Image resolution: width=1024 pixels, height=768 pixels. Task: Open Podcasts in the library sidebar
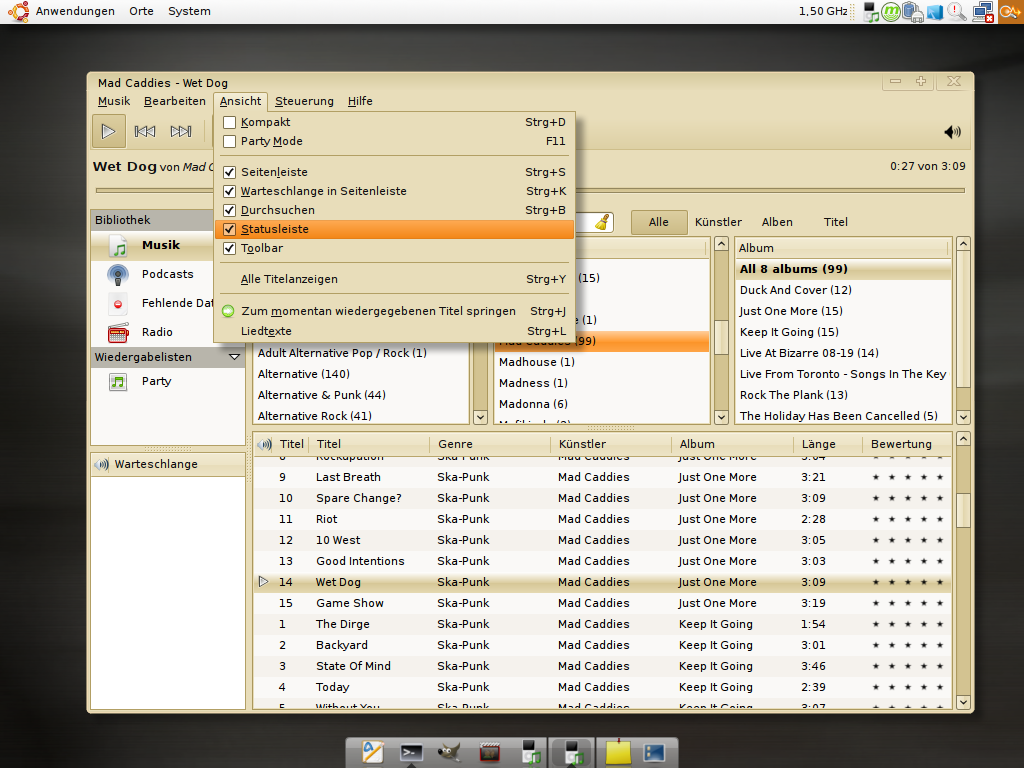[x=167, y=274]
